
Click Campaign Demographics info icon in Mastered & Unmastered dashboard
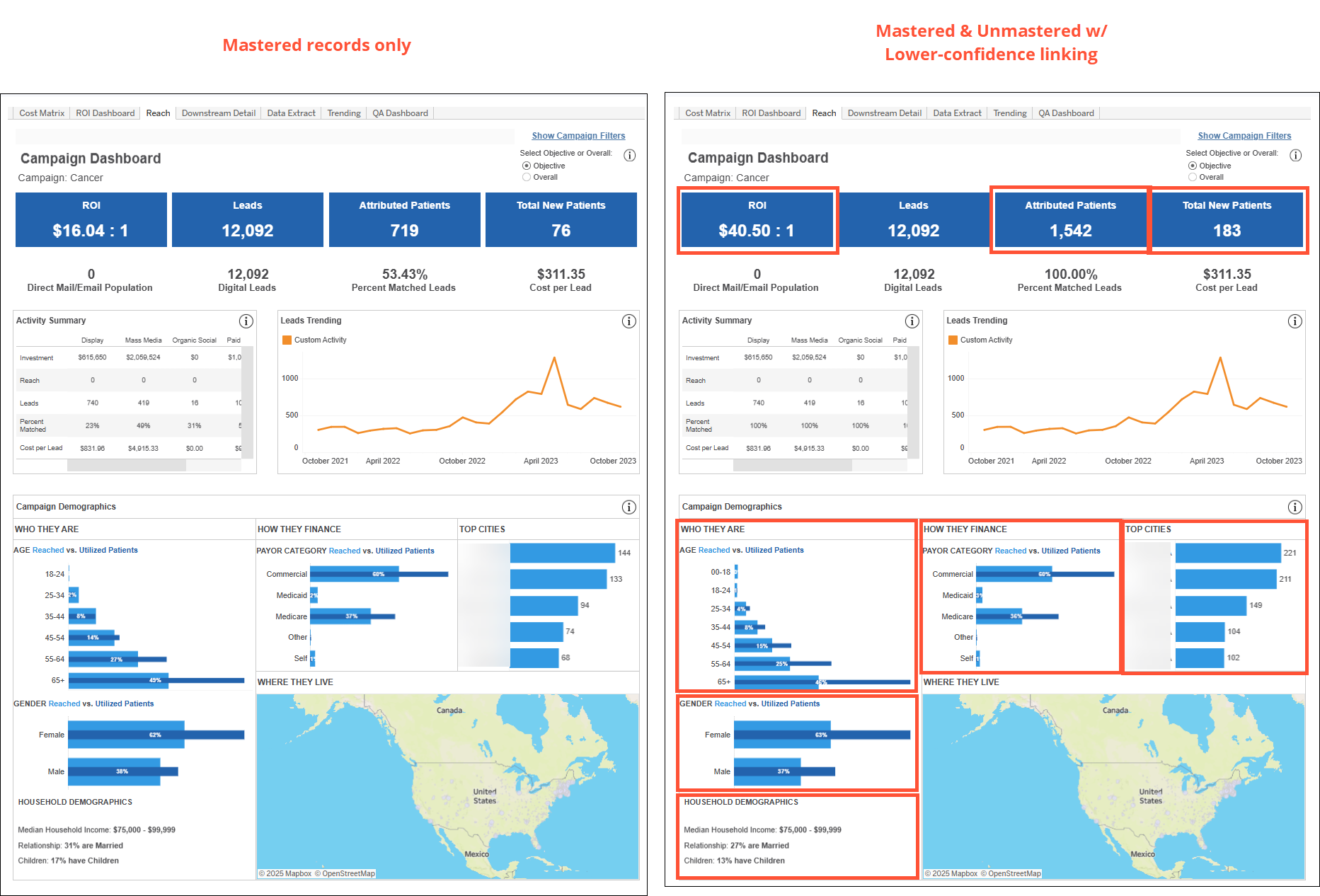[1295, 507]
